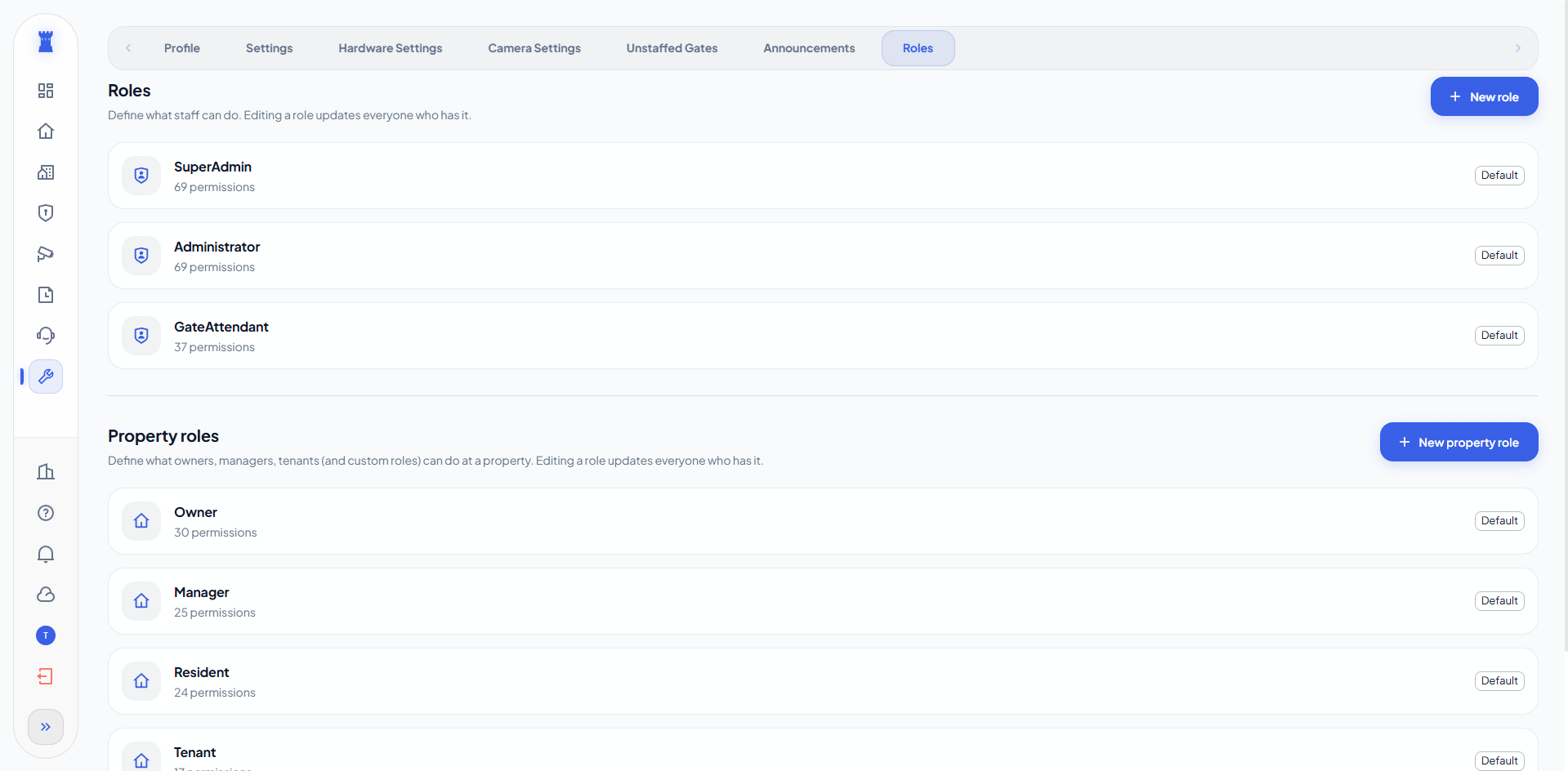The width and height of the screenshot is (1568, 771).
Task: Open the help question mark icon
Action: click(x=46, y=513)
